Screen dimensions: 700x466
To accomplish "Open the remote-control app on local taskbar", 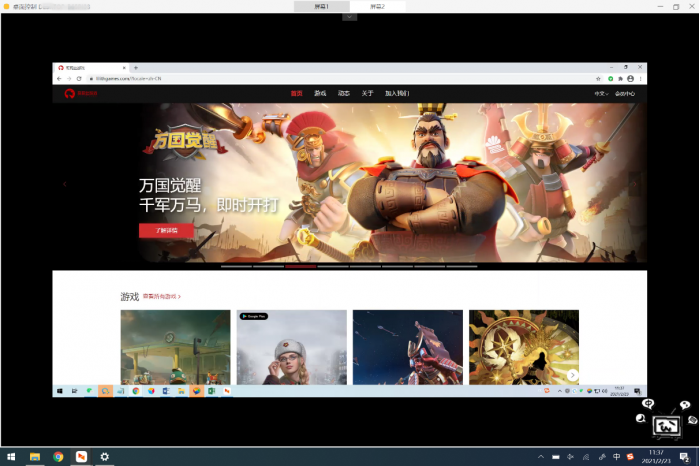I will click(x=81, y=457).
